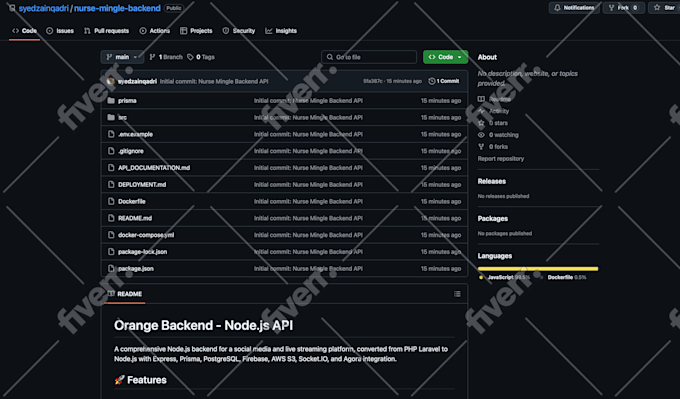Open the Security tab
The width and height of the screenshot is (680, 399).
[239, 31]
